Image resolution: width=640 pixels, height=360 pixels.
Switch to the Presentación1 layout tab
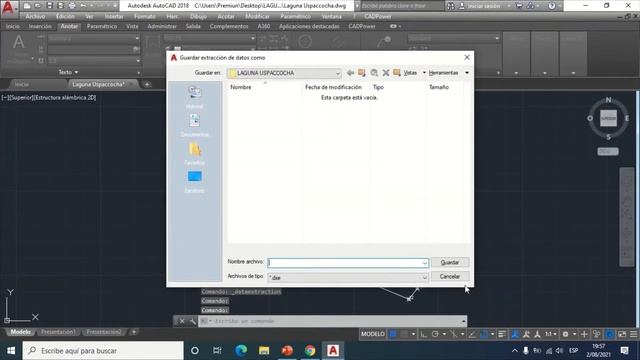(58, 332)
